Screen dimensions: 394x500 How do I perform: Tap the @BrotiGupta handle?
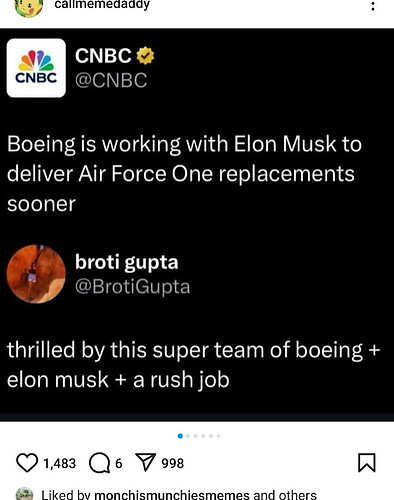[x=132, y=287]
